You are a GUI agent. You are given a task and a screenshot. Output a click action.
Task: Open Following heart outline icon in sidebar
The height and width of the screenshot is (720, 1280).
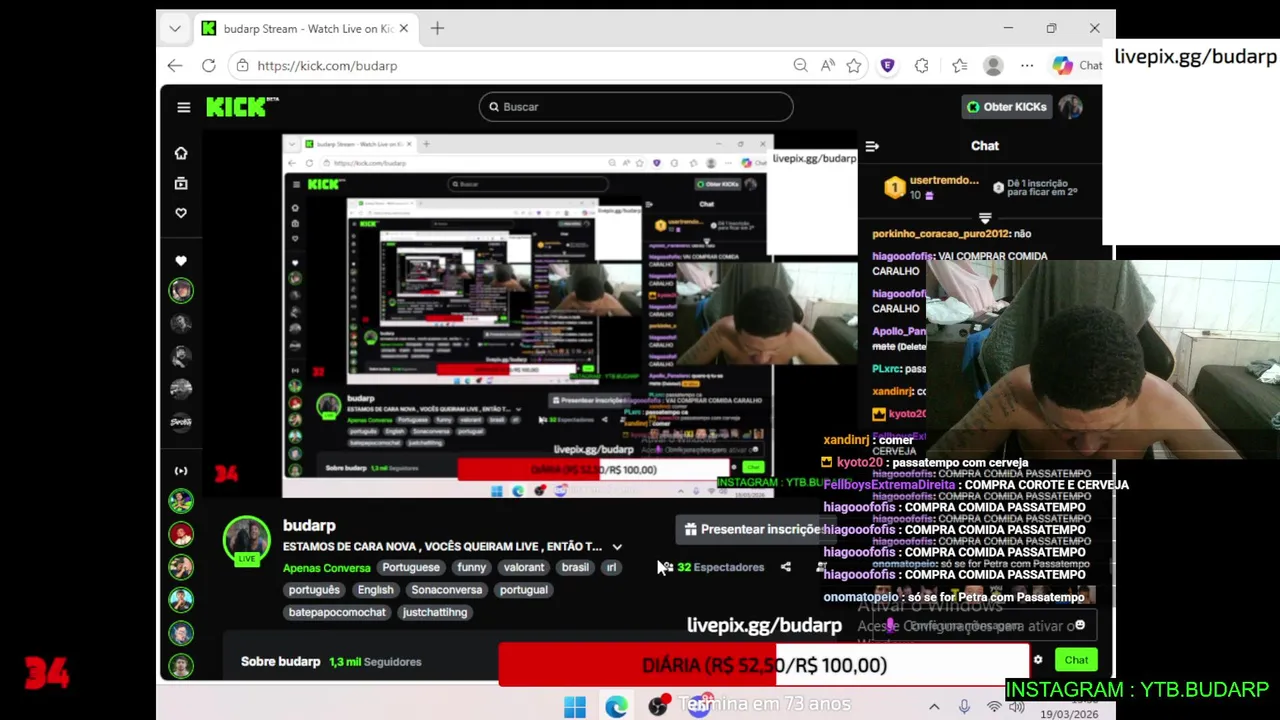click(181, 213)
